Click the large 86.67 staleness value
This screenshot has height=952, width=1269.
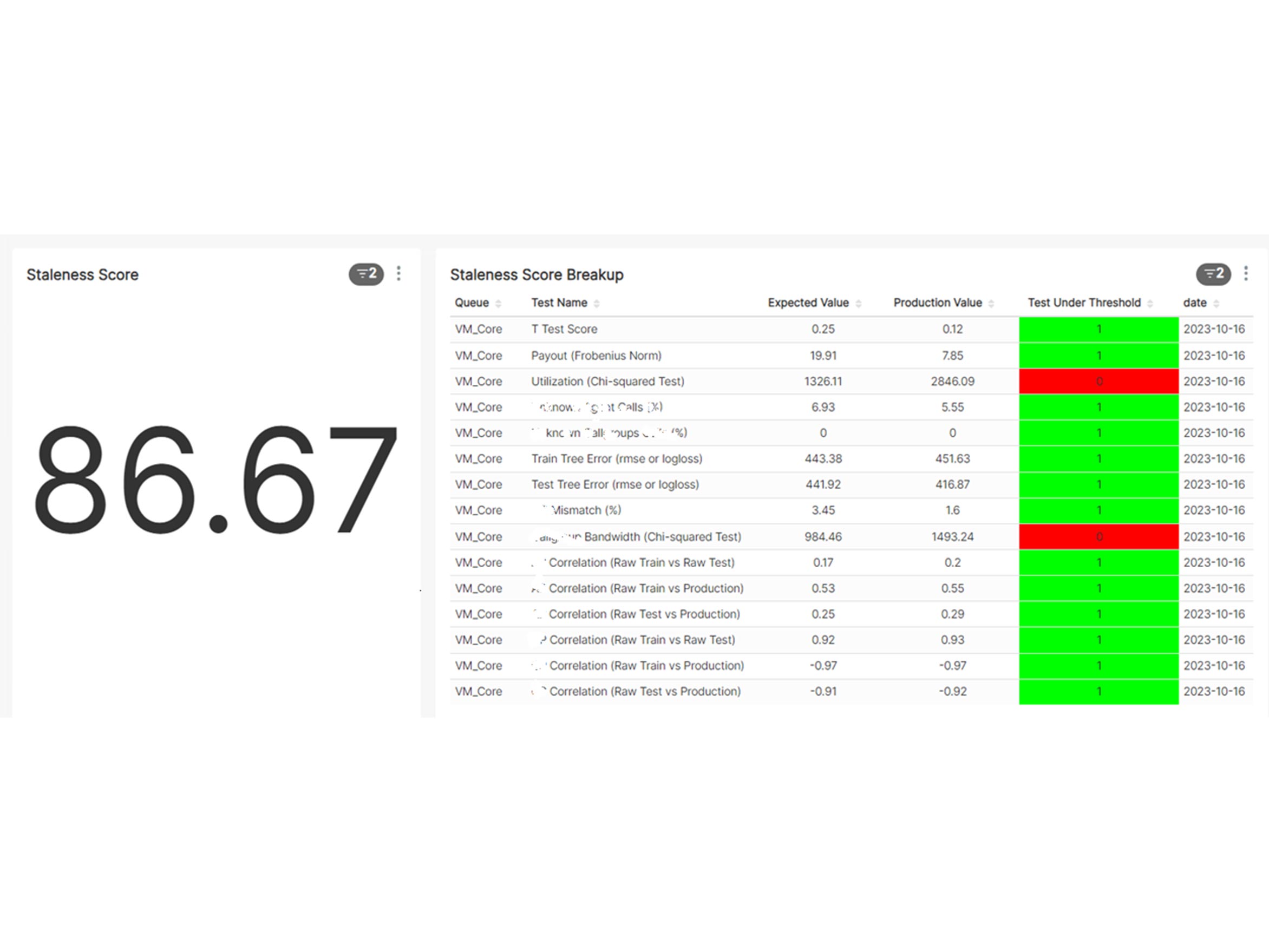[x=215, y=481]
